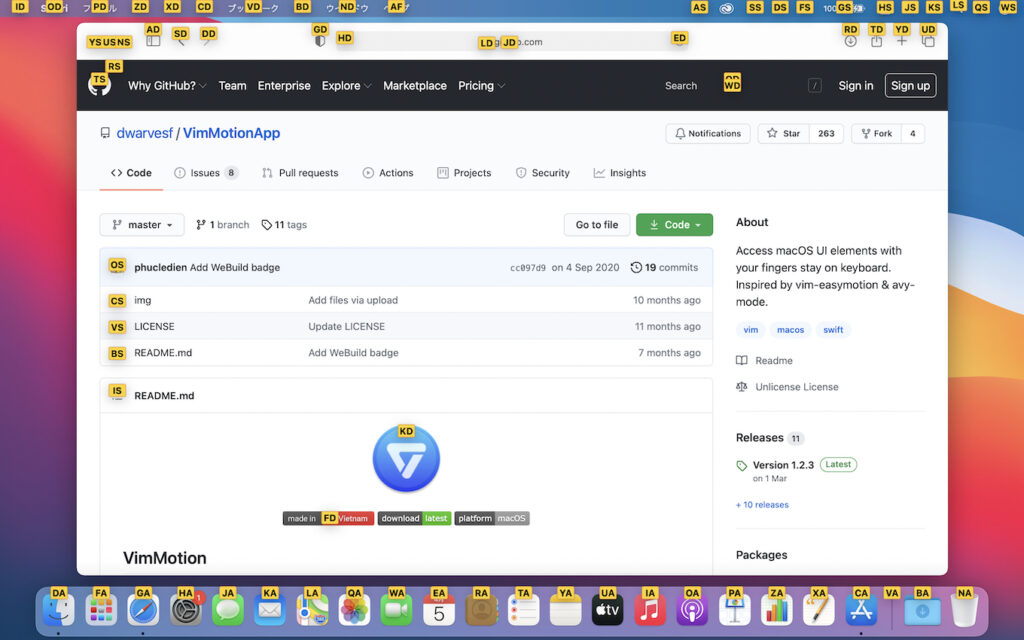The height and width of the screenshot is (640, 1024).
Task: Open Safari downloads icon in toolbar
Action: [x=850, y=42]
